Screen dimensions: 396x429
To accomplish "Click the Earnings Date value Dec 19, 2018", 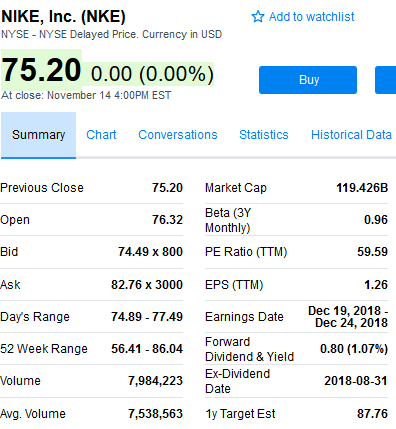I will [348, 317].
